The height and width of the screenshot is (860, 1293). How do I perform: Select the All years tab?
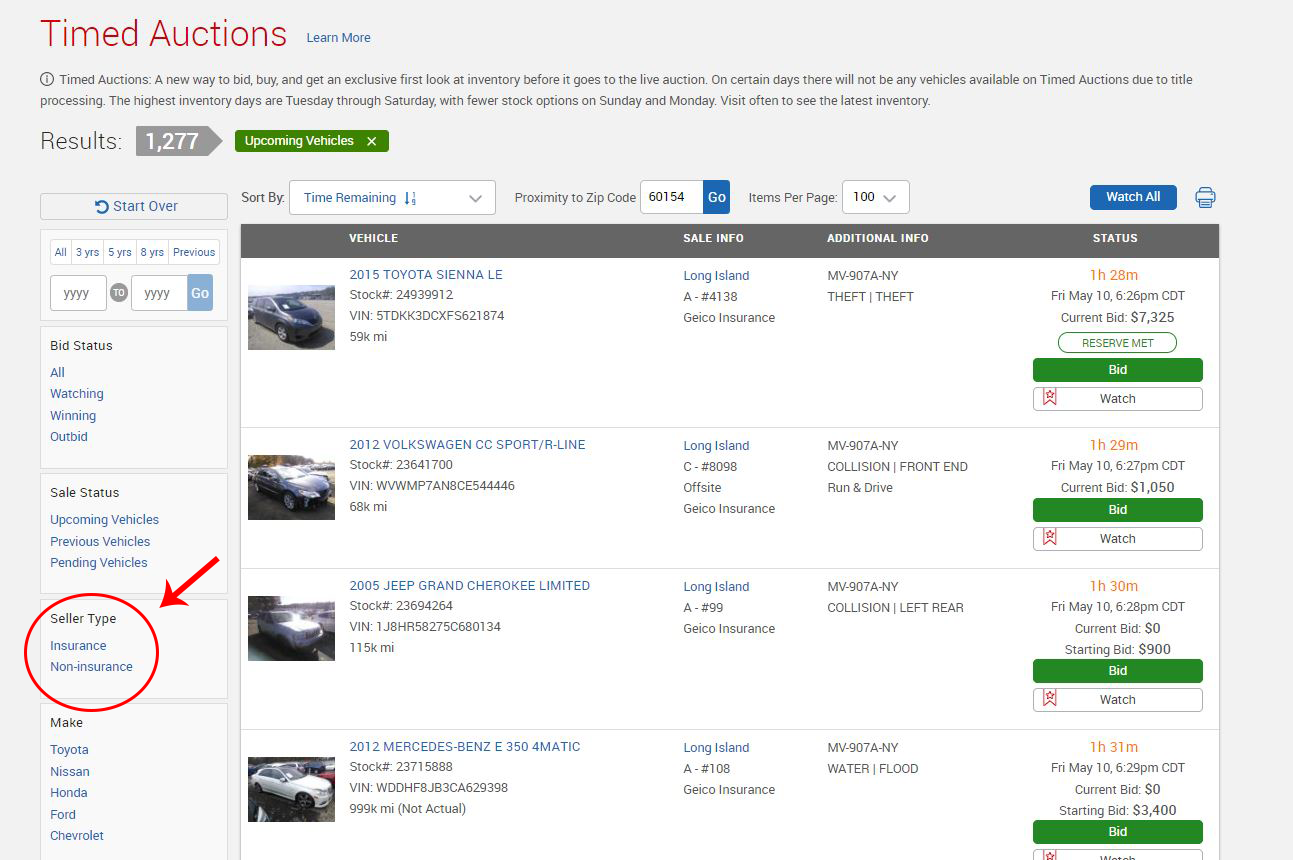tap(60, 252)
